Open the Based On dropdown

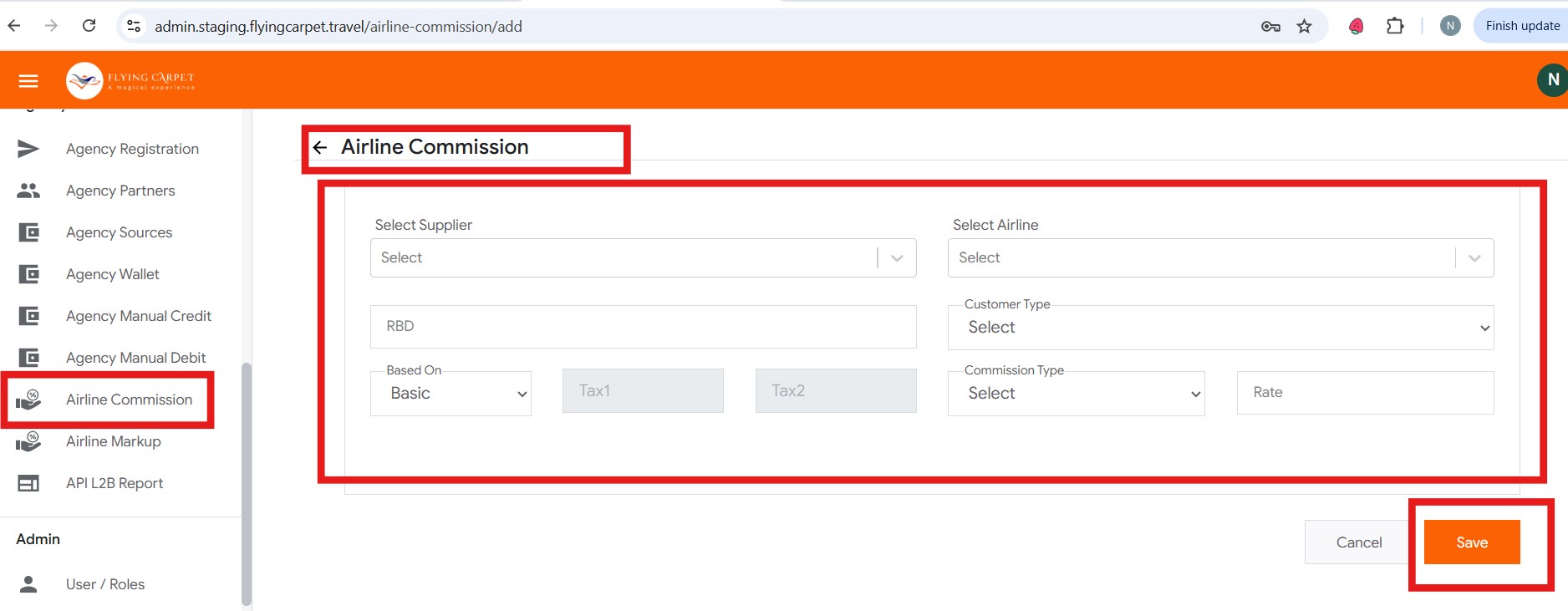pos(451,394)
